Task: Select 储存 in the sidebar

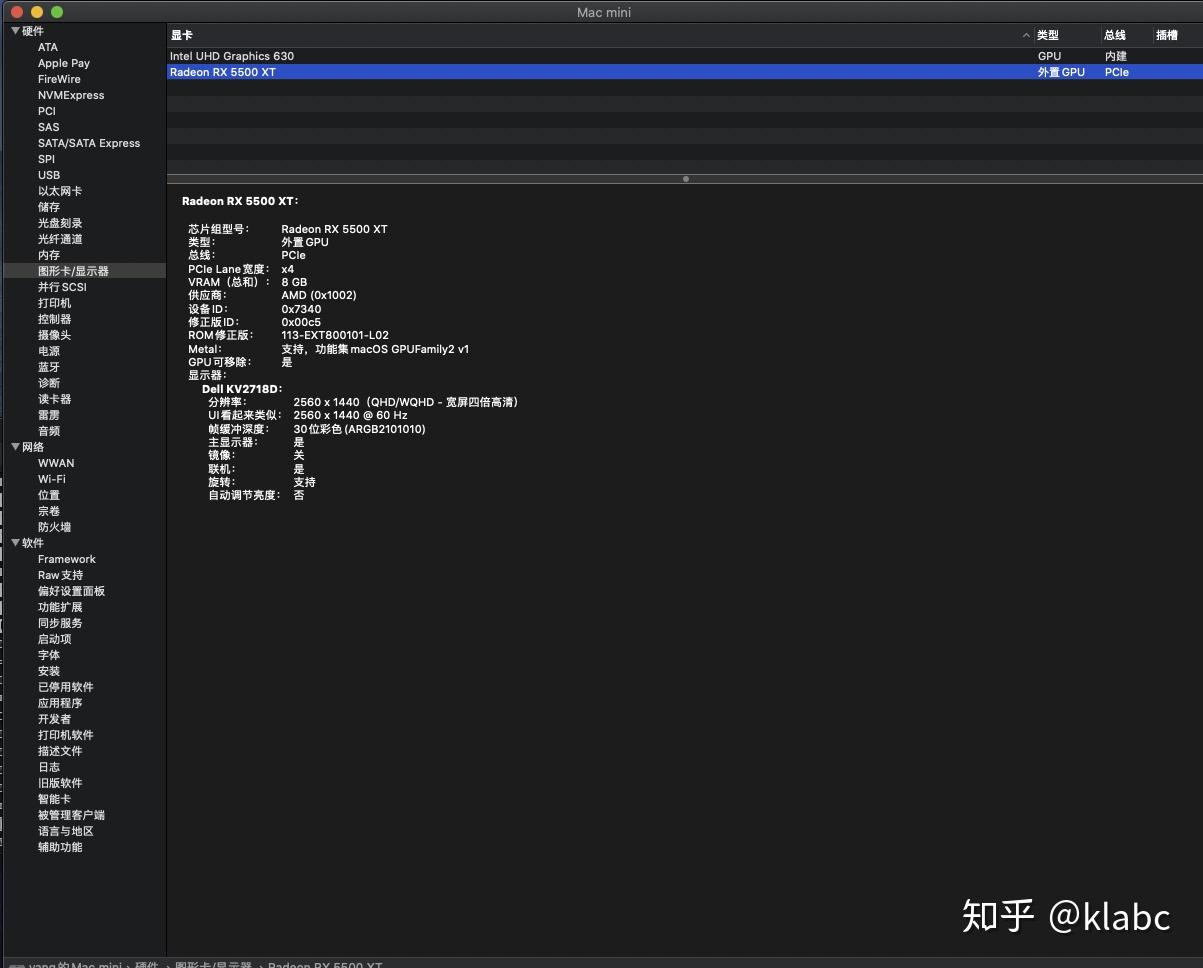Action: [48, 207]
